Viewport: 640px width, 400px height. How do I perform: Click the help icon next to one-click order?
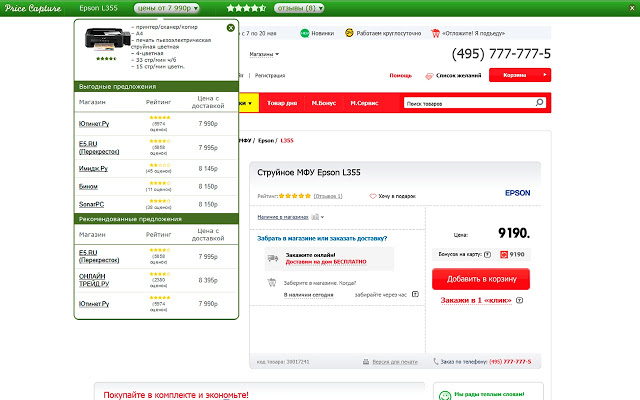(519, 300)
